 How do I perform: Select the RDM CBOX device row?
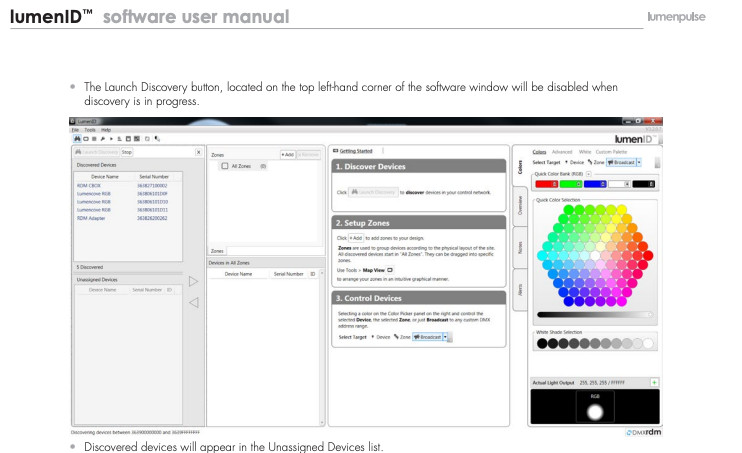(128, 186)
